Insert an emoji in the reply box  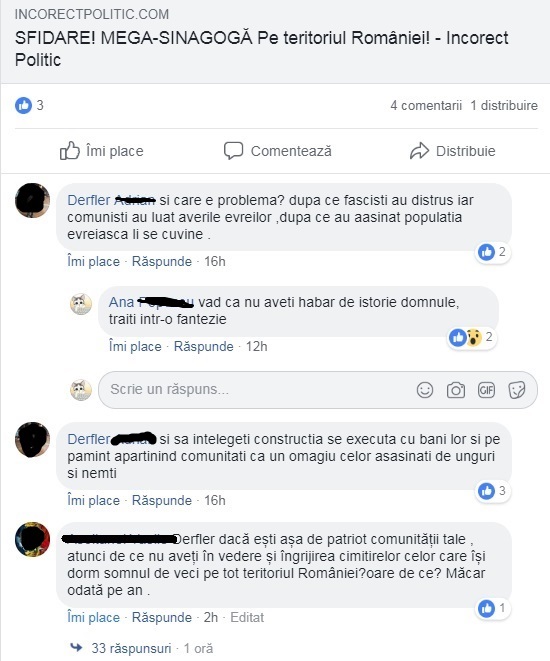point(424,390)
